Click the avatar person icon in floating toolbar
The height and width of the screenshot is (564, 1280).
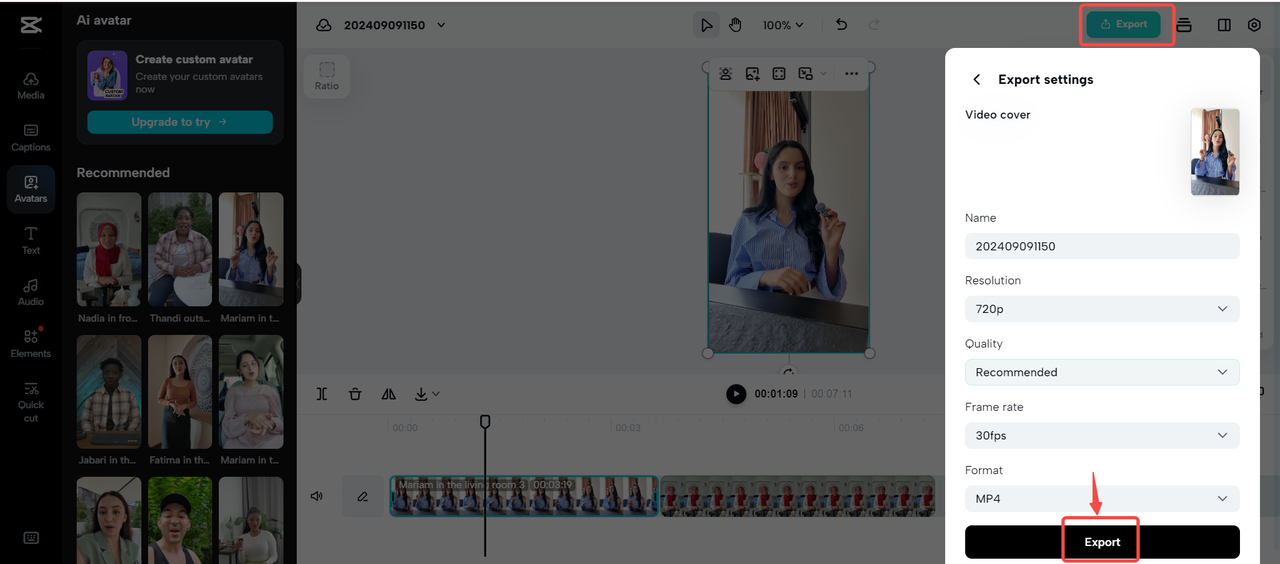pos(726,73)
